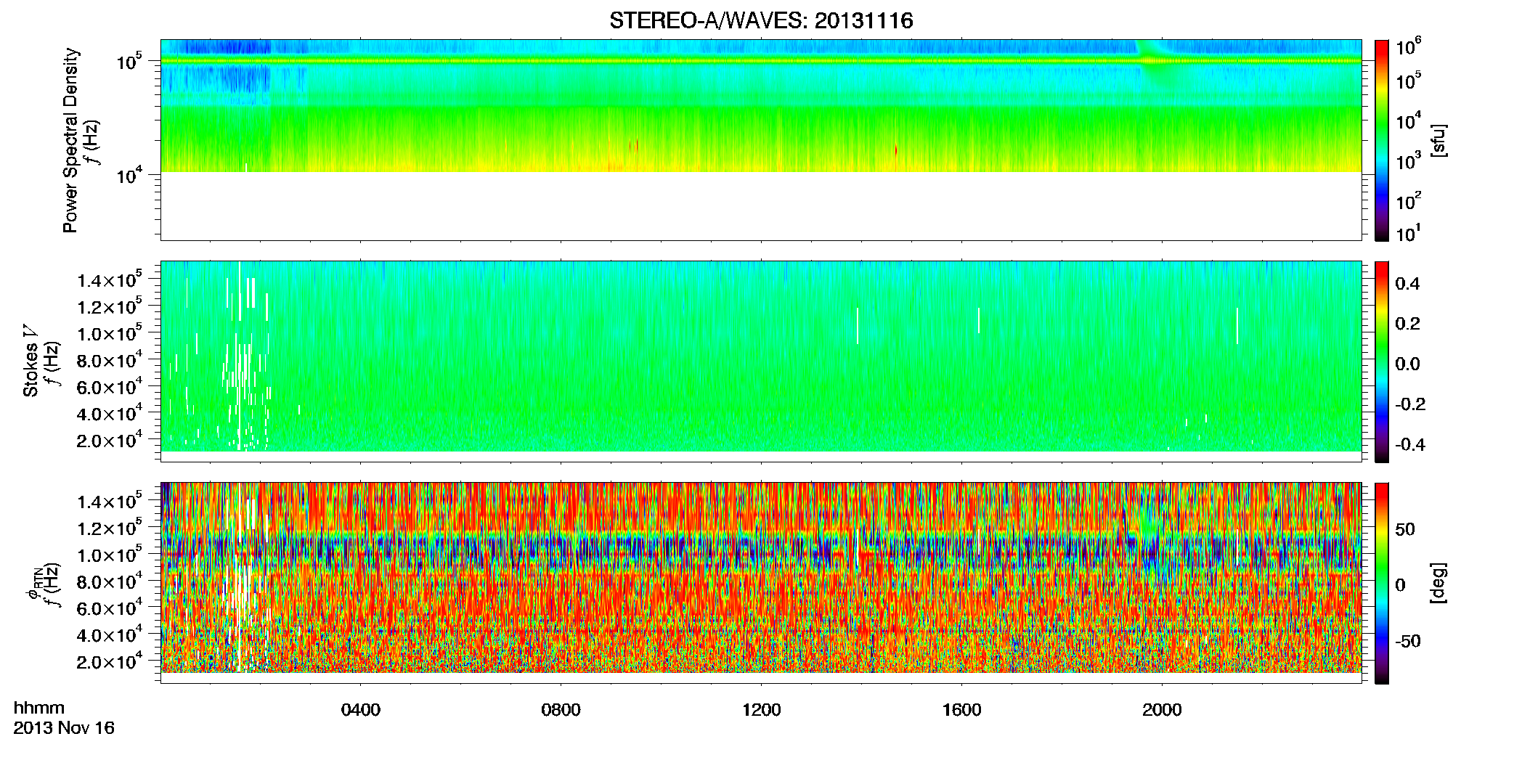Click 2.0×10^4 tick in Stokes V panel

[110, 440]
